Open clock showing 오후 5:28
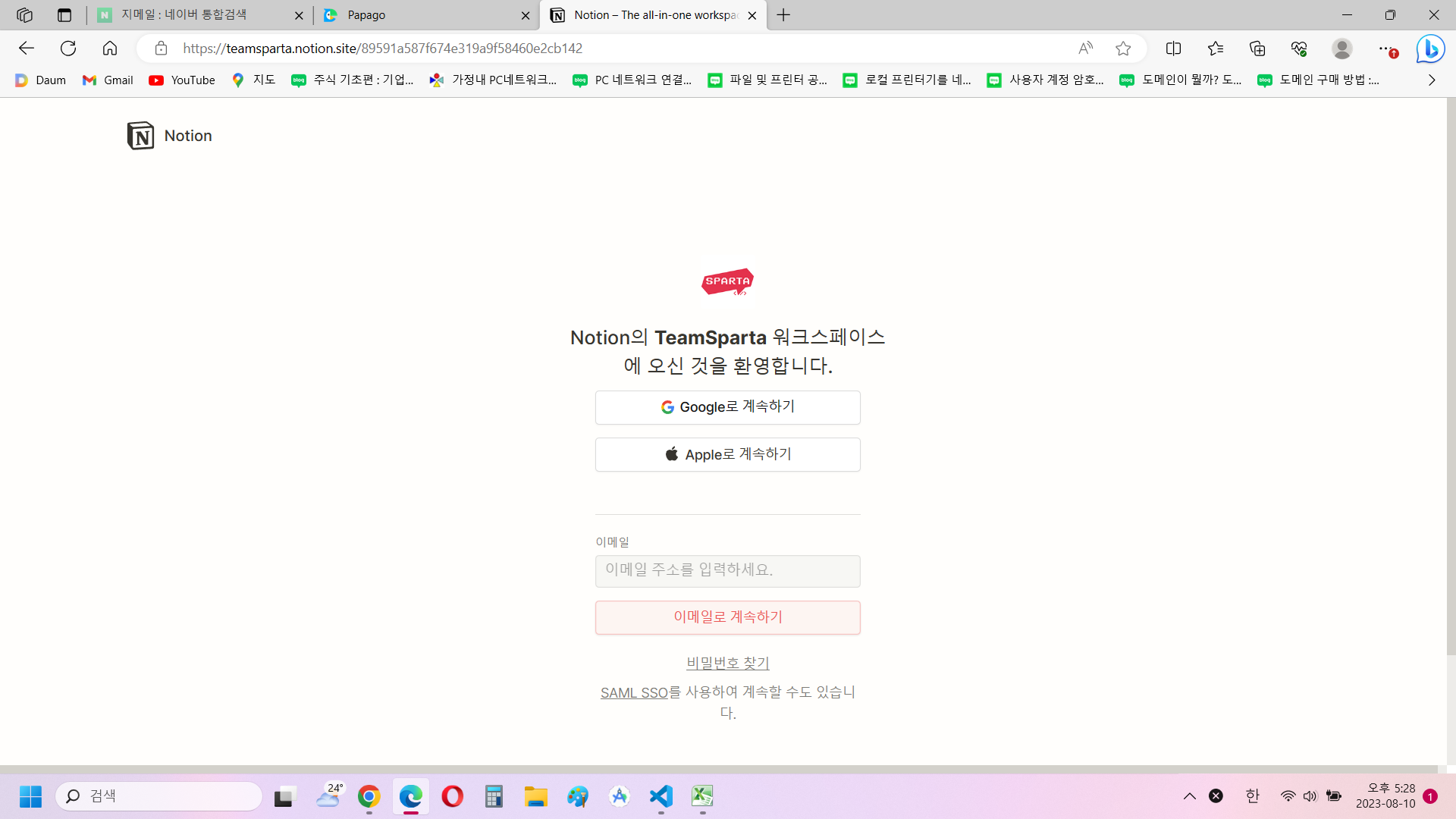The height and width of the screenshot is (819, 1456). (1385, 796)
